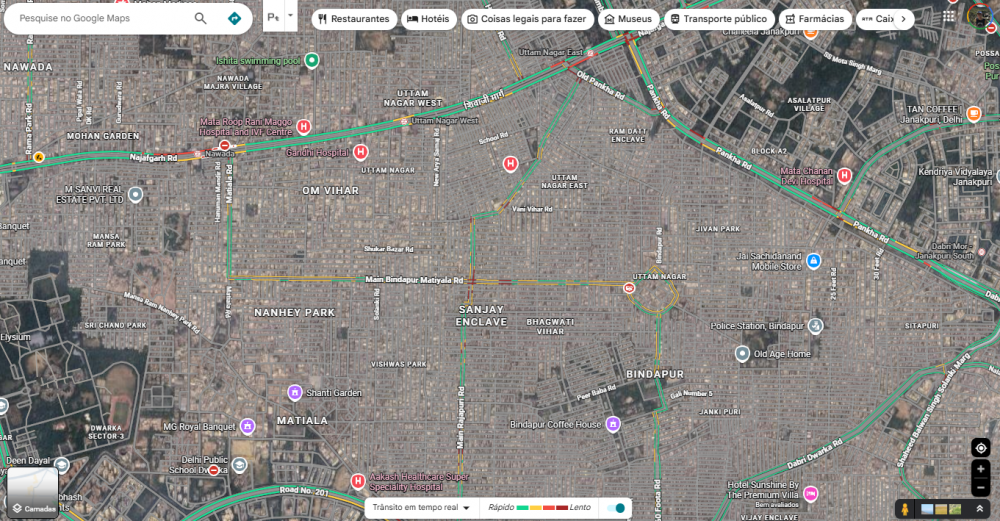
Task: Filter by Farmácias
Action: [x=815, y=19]
